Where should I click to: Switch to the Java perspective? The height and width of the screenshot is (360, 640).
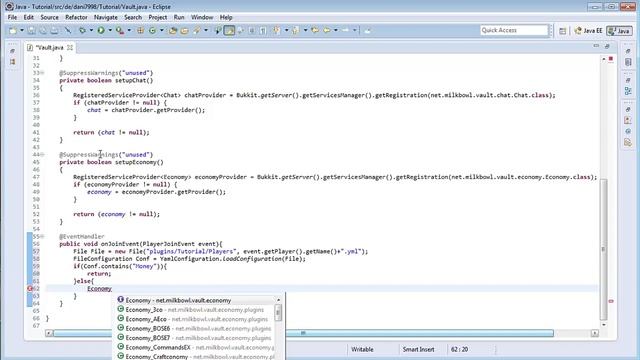tap(620, 31)
